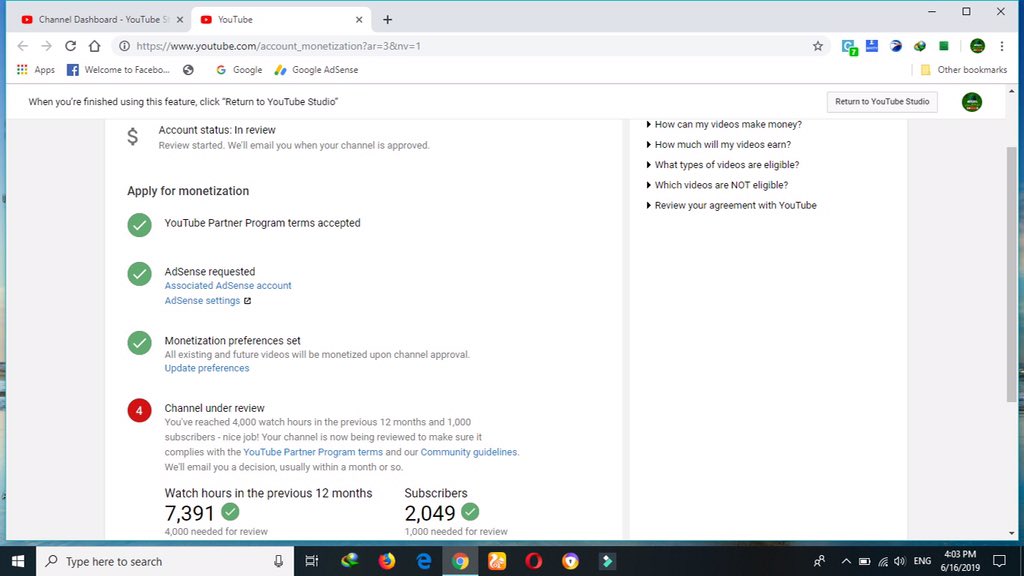
Task: Open the globe bookmark icon
Action: [x=188, y=70]
